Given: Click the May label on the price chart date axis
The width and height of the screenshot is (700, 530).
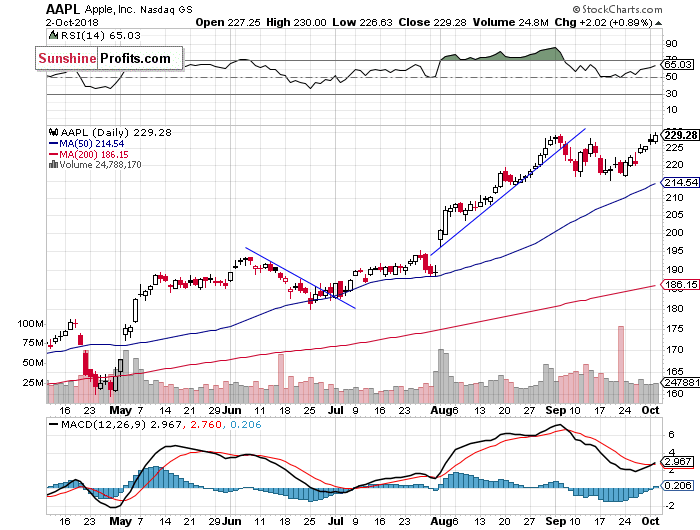Looking at the screenshot, I should point(121,410).
